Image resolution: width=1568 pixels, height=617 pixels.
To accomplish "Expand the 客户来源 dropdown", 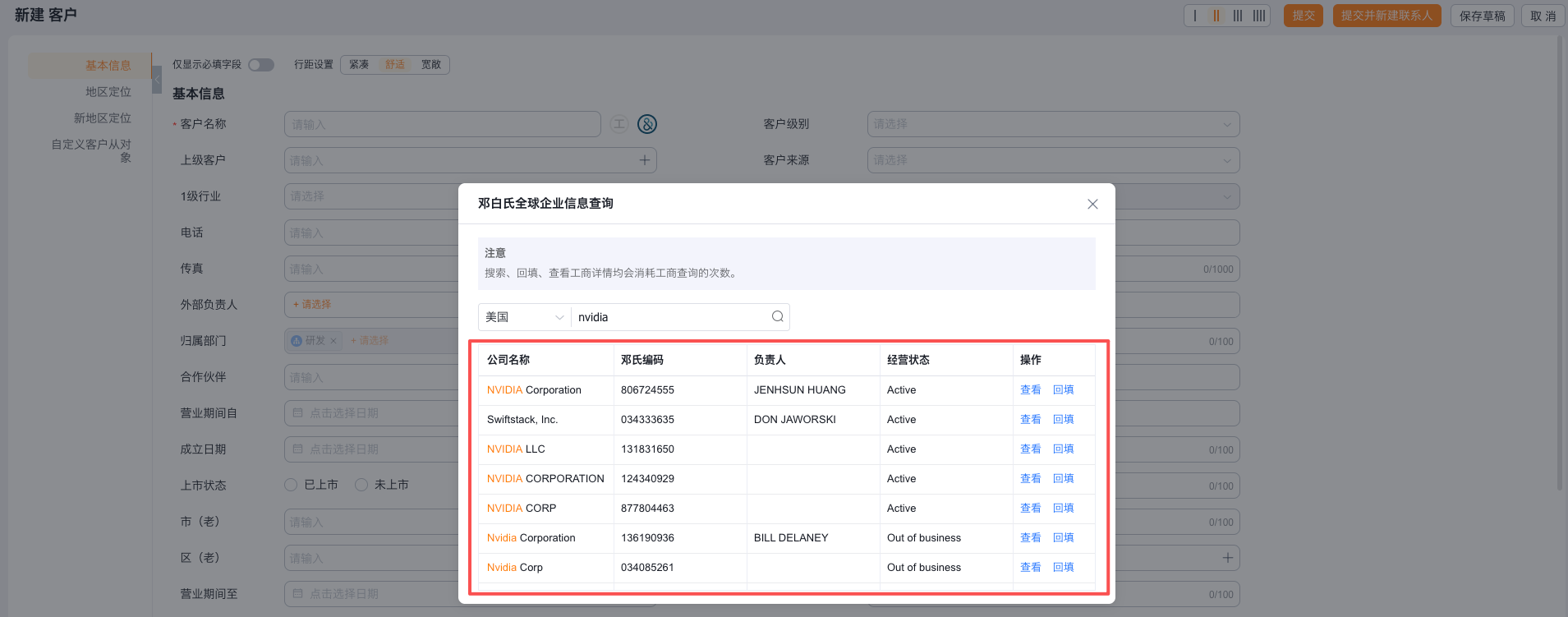I will coord(1053,160).
